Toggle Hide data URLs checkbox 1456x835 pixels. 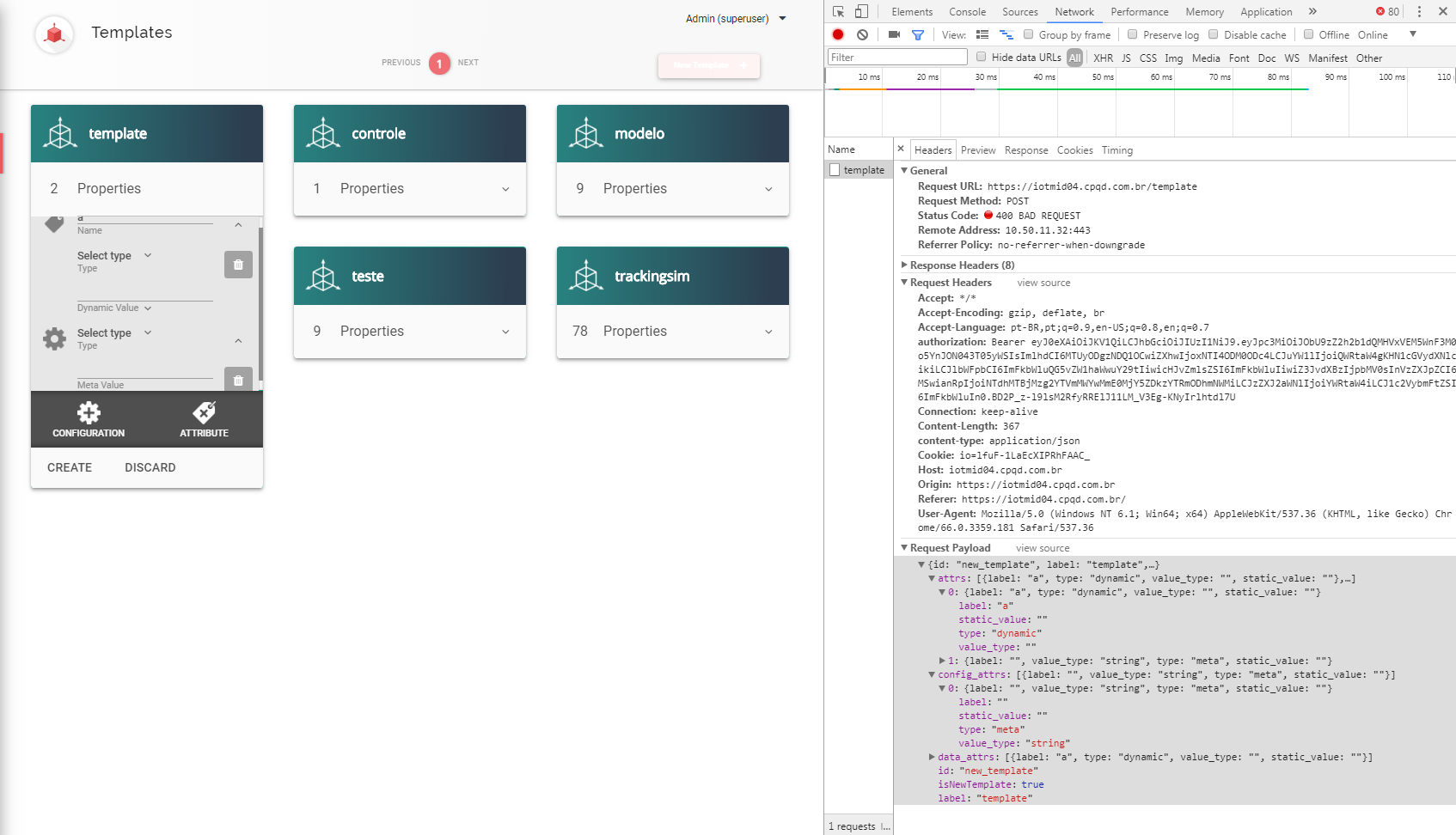[x=981, y=57]
